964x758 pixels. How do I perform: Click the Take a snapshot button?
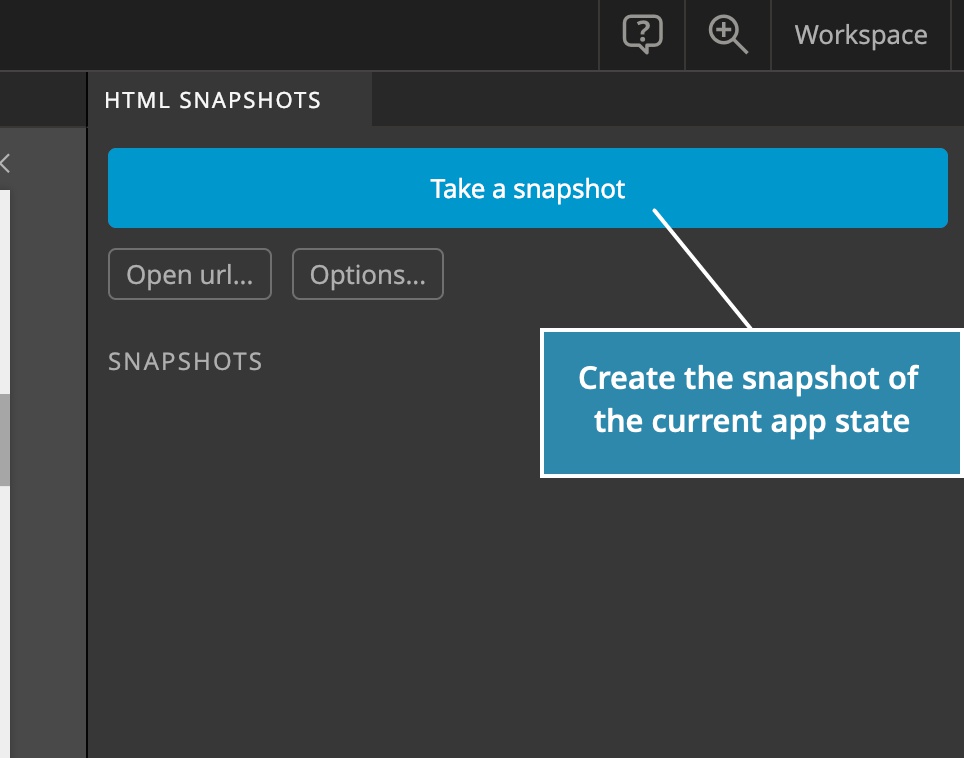527,188
